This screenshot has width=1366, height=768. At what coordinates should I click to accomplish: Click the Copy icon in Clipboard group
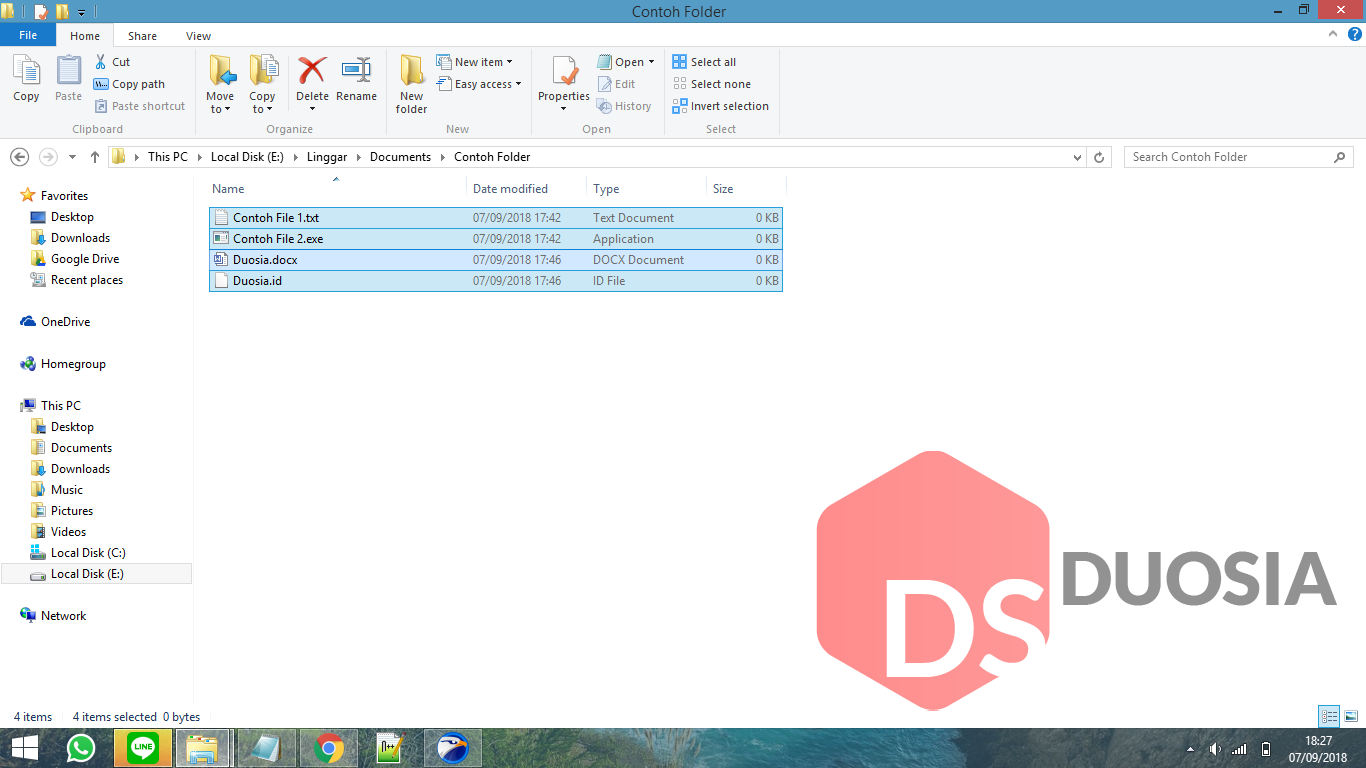26,79
